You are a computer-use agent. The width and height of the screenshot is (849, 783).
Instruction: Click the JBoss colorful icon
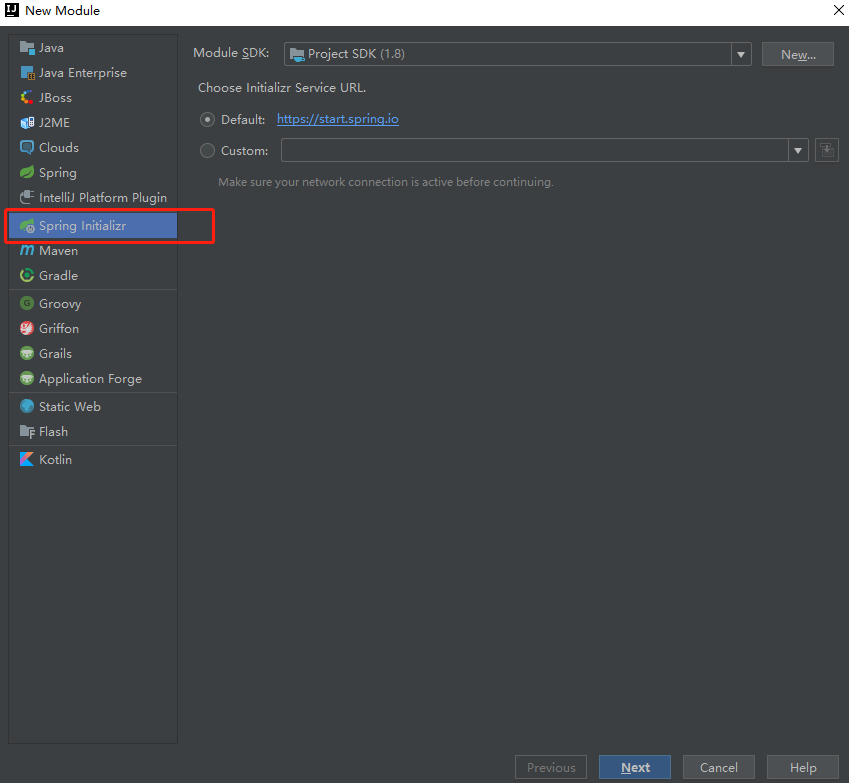tap(27, 97)
